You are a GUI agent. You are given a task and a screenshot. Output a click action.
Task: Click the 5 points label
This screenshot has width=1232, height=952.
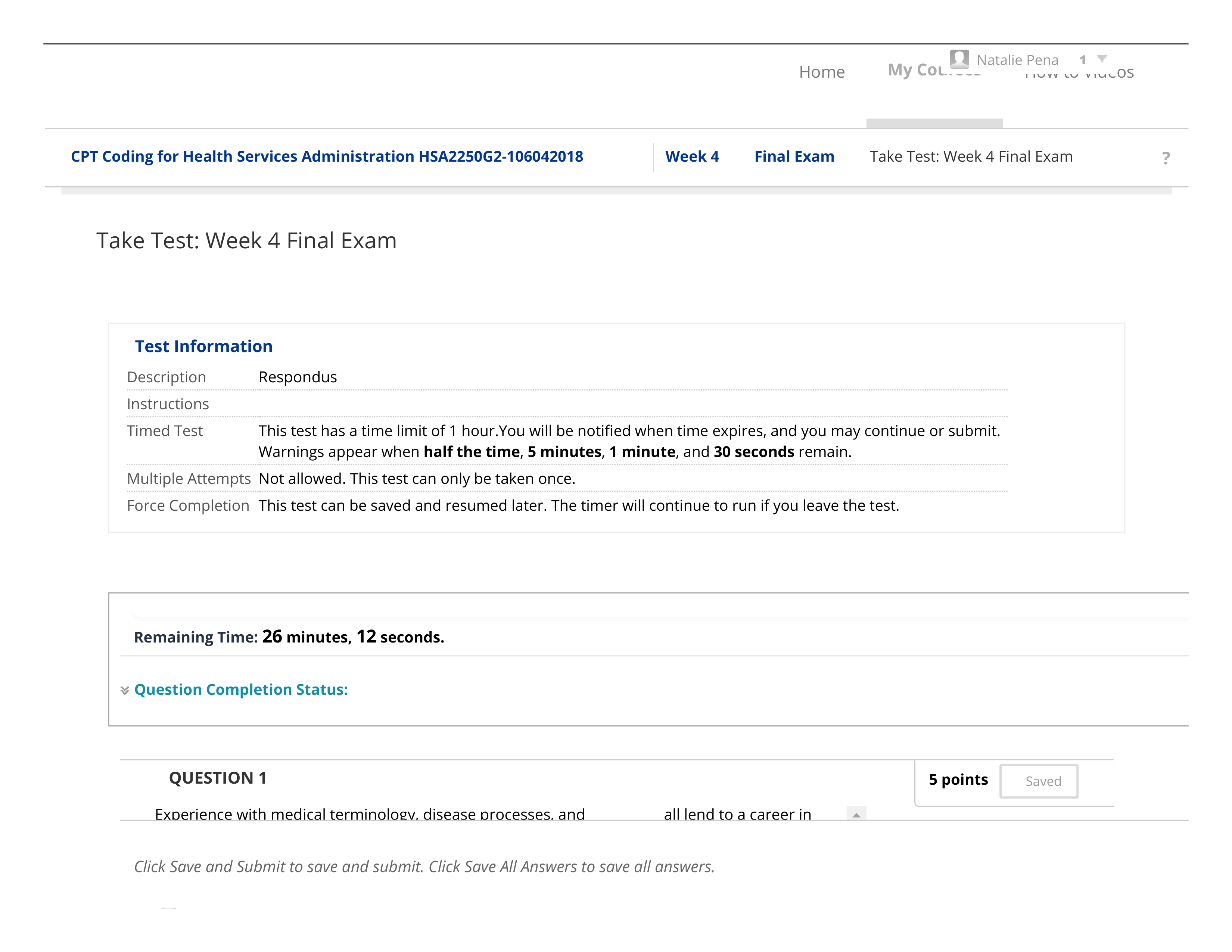(x=958, y=780)
